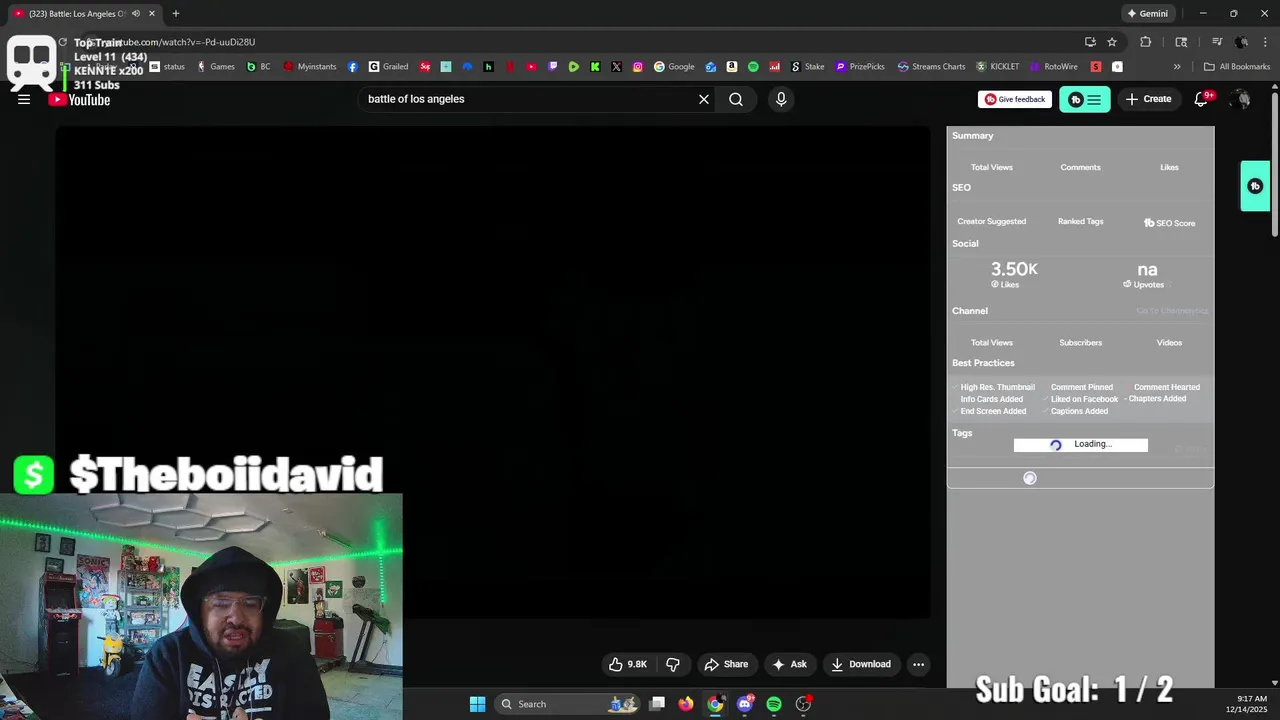This screenshot has width=1280, height=720.
Task: Open the Myinstants bookmark
Action: 310,67
